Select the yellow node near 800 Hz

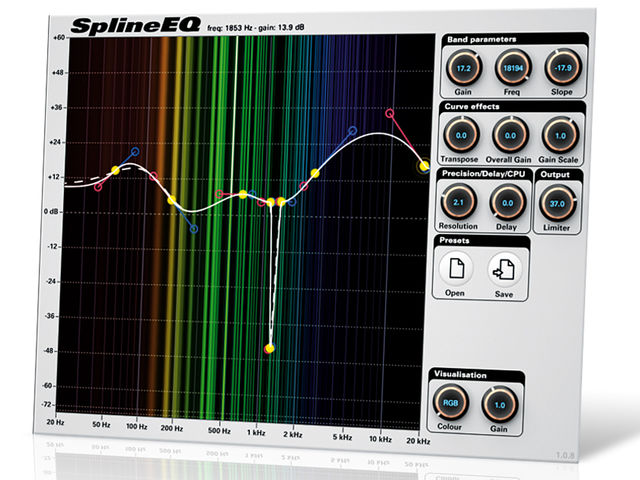click(243, 194)
